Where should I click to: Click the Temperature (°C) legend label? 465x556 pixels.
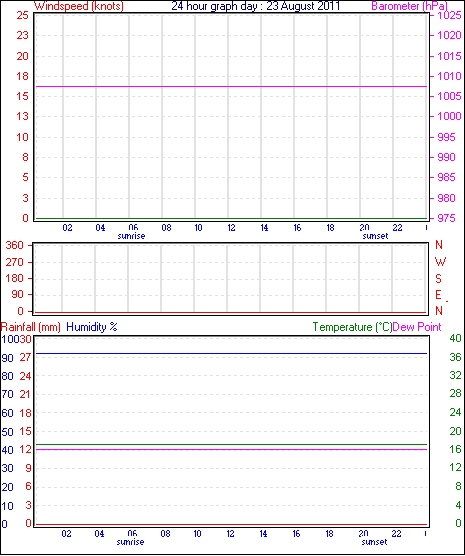(x=352, y=327)
